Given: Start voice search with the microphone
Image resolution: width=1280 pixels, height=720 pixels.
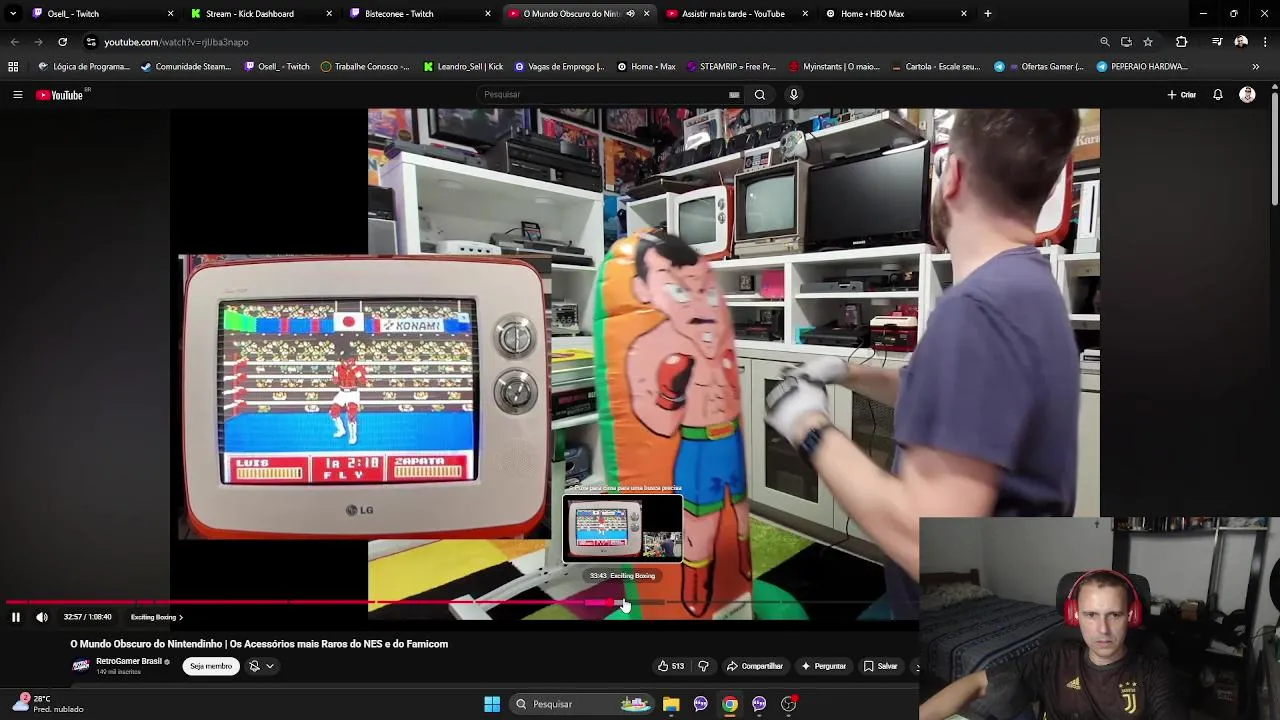Looking at the screenshot, I should tap(794, 95).
